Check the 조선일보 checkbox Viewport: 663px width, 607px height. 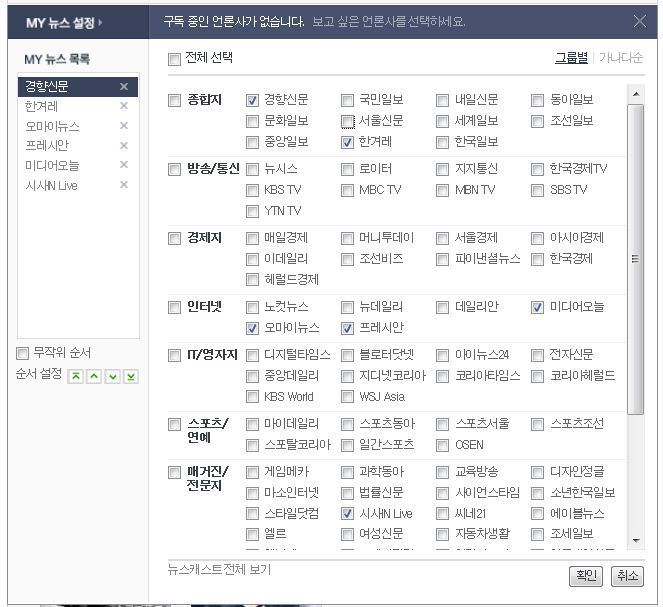coord(537,122)
